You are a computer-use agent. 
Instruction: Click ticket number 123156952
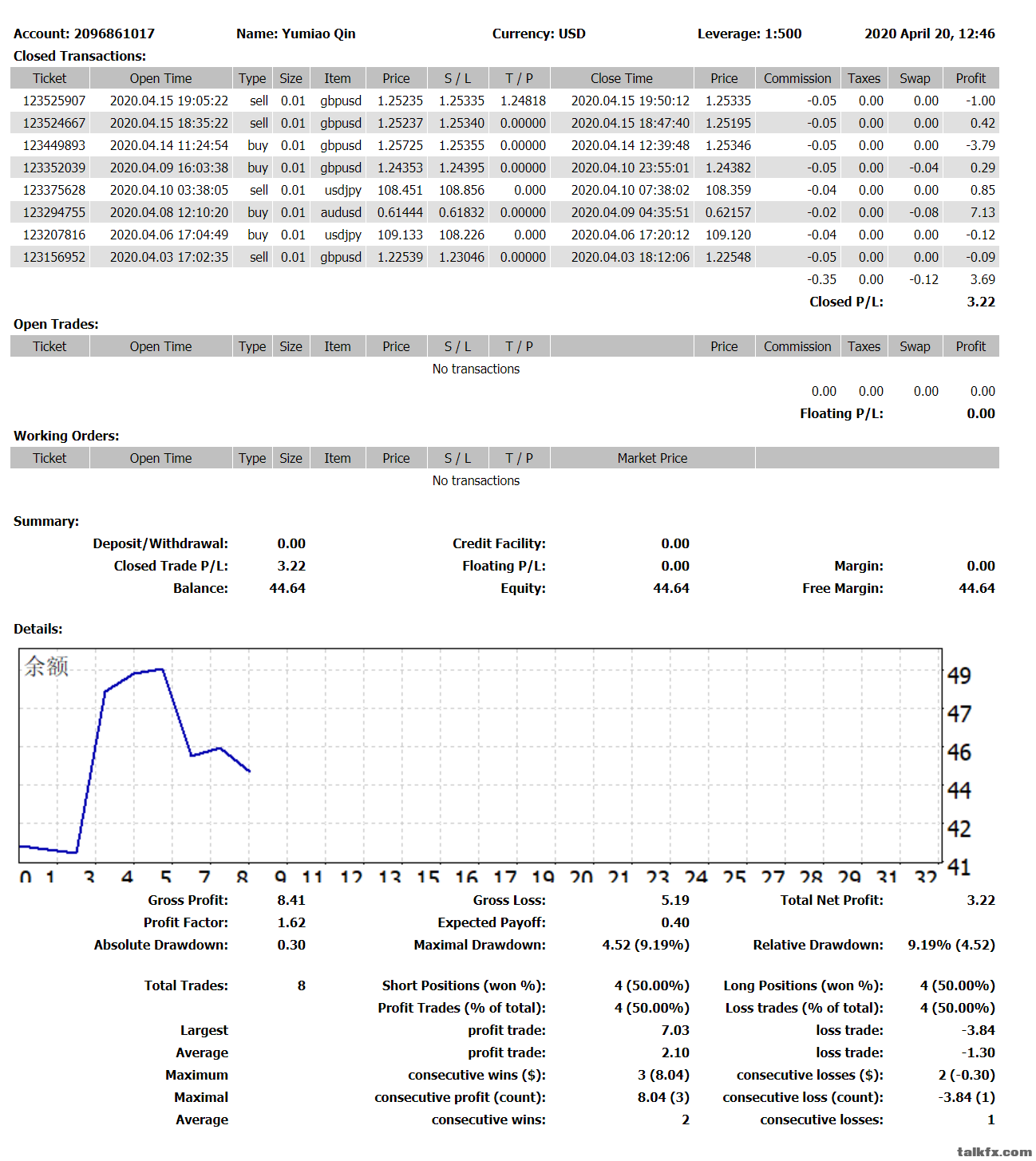point(53,257)
